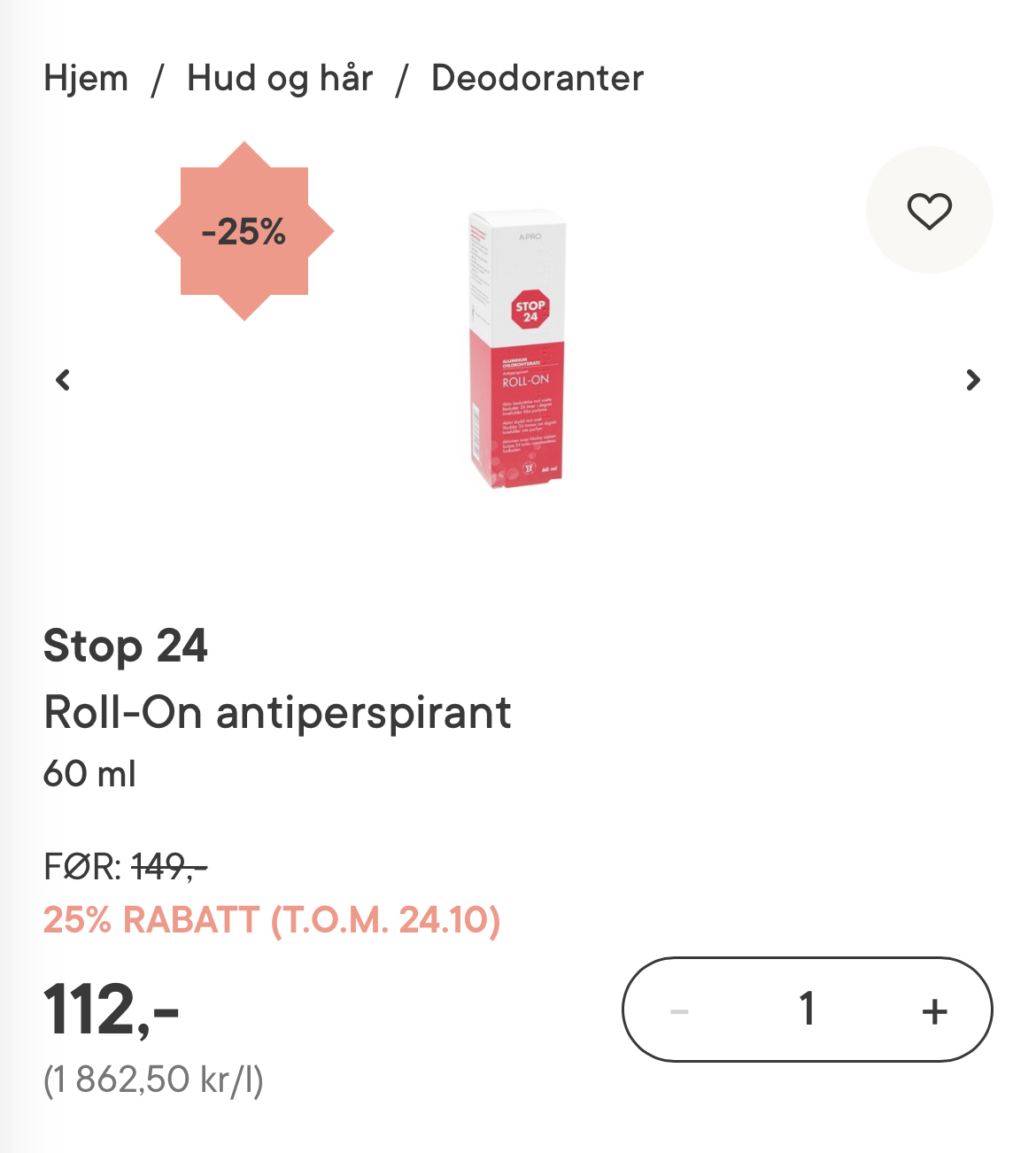The image size is (1036, 1153).
Task: Go to Hud og hår category
Action: [280, 78]
